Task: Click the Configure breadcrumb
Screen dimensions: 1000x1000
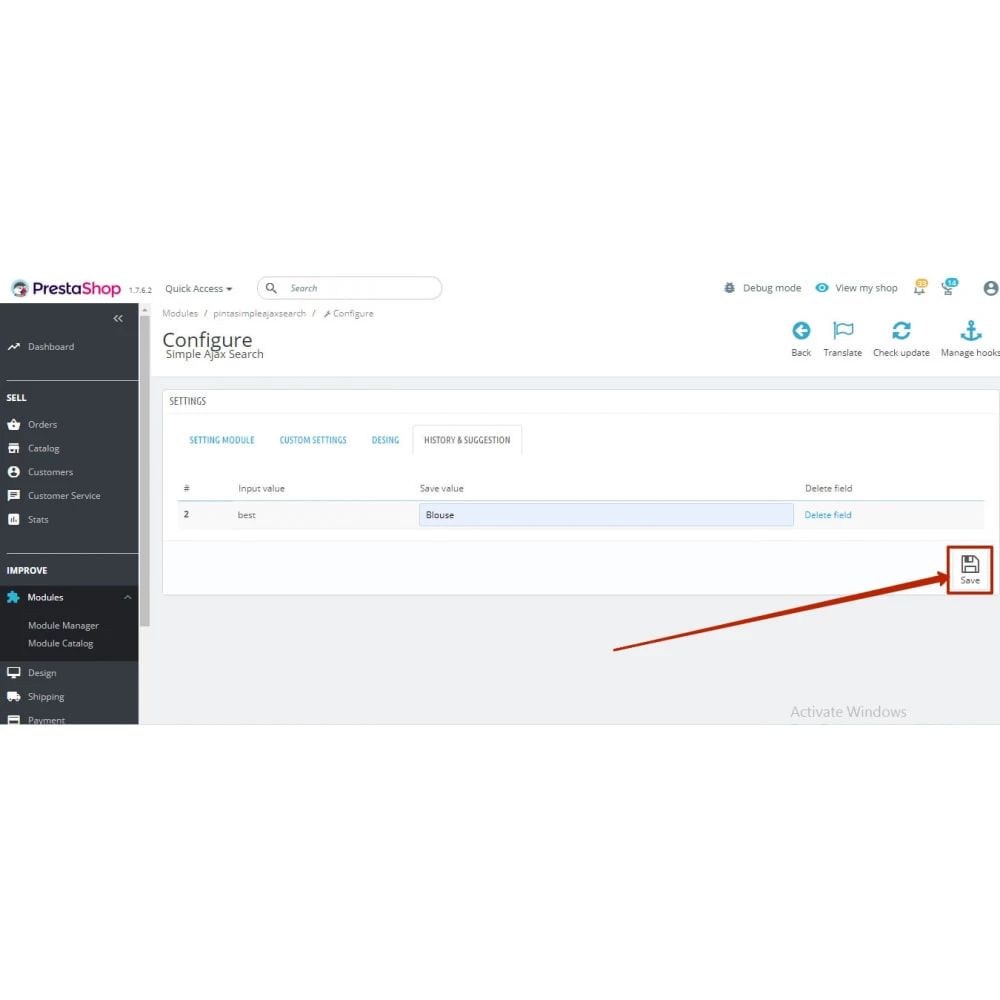Action: (x=348, y=313)
